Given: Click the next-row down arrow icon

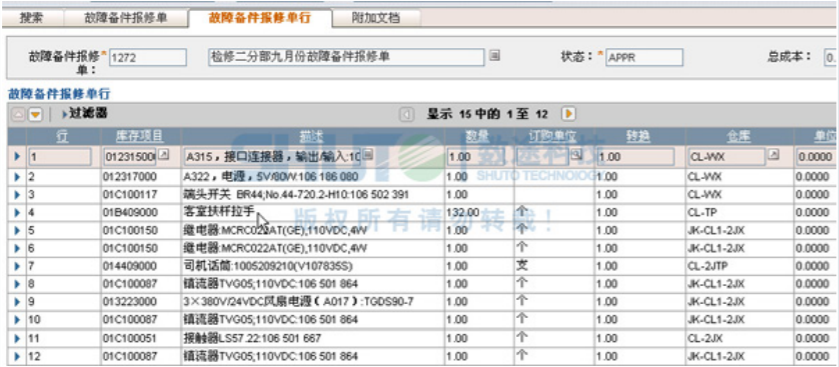Looking at the screenshot, I should click(x=35, y=114).
